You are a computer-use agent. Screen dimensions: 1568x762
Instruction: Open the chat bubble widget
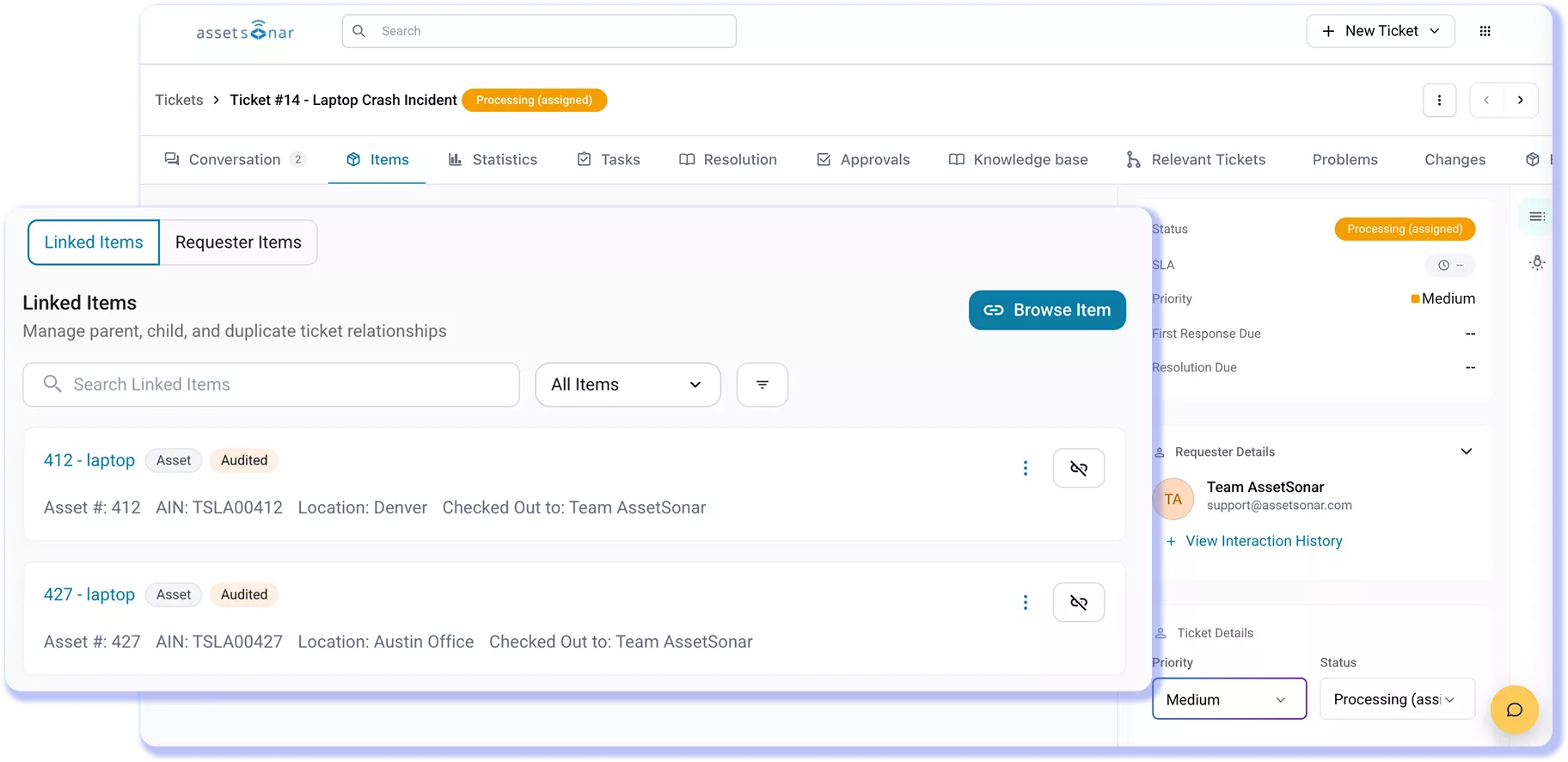1514,710
